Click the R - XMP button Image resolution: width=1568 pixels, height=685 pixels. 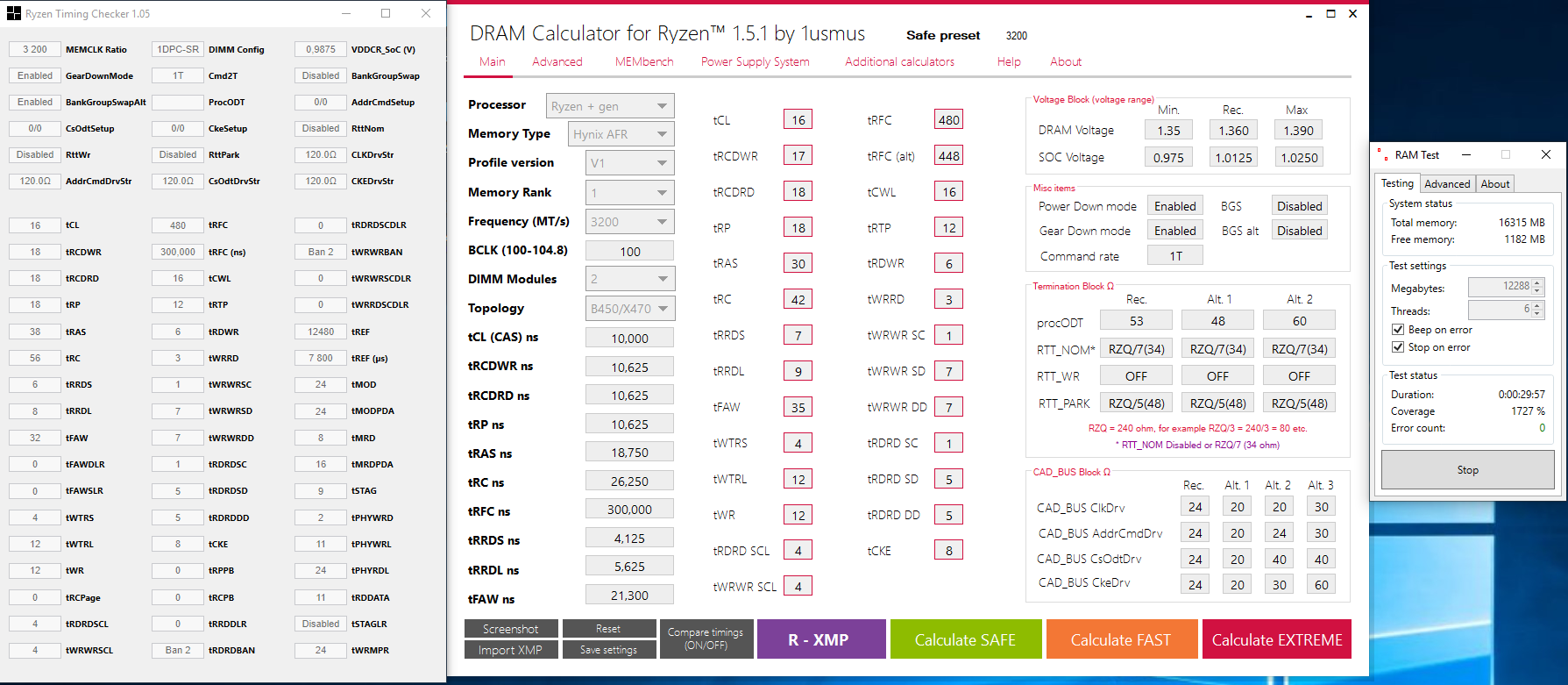[821, 639]
